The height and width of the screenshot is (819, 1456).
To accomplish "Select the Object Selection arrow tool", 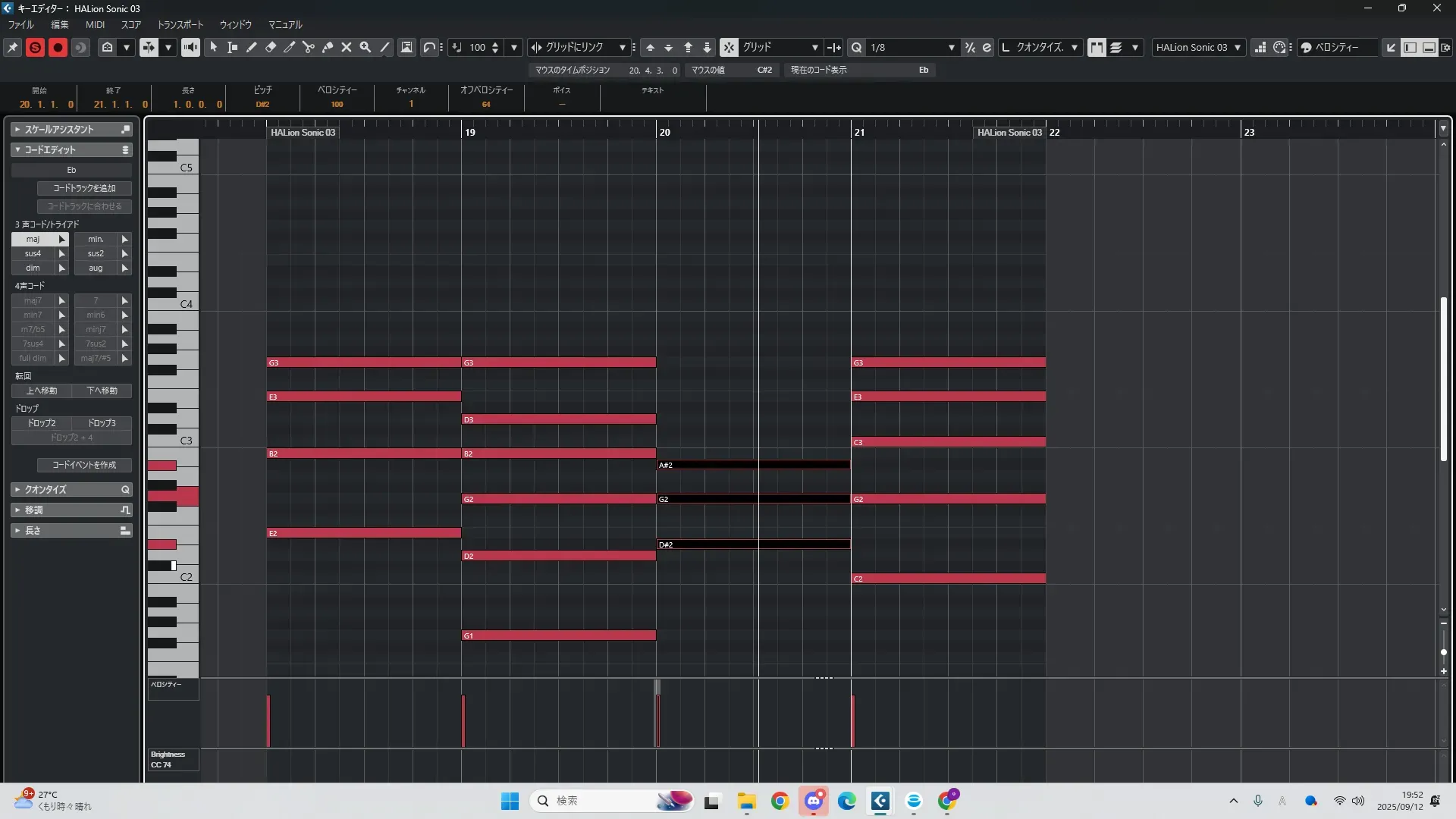I will pos(214,47).
